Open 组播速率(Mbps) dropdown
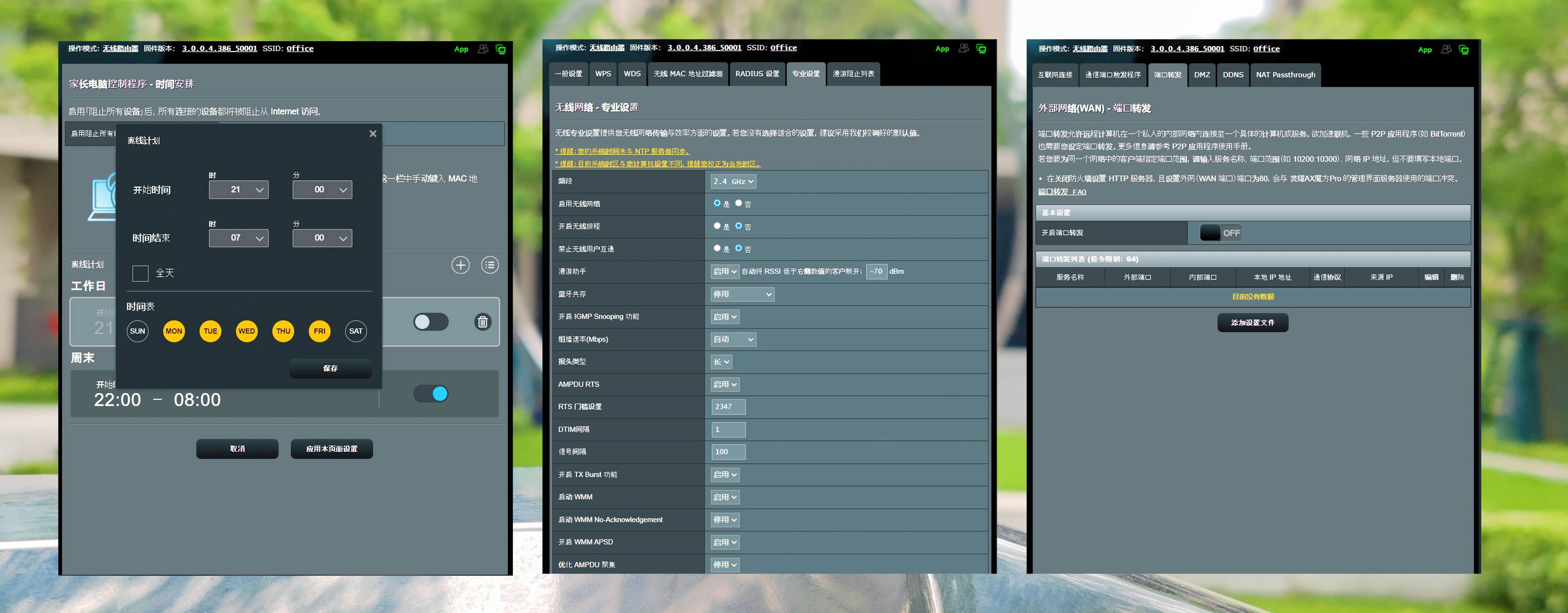Image resolution: width=1568 pixels, height=613 pixels. [x=733, y=339]
